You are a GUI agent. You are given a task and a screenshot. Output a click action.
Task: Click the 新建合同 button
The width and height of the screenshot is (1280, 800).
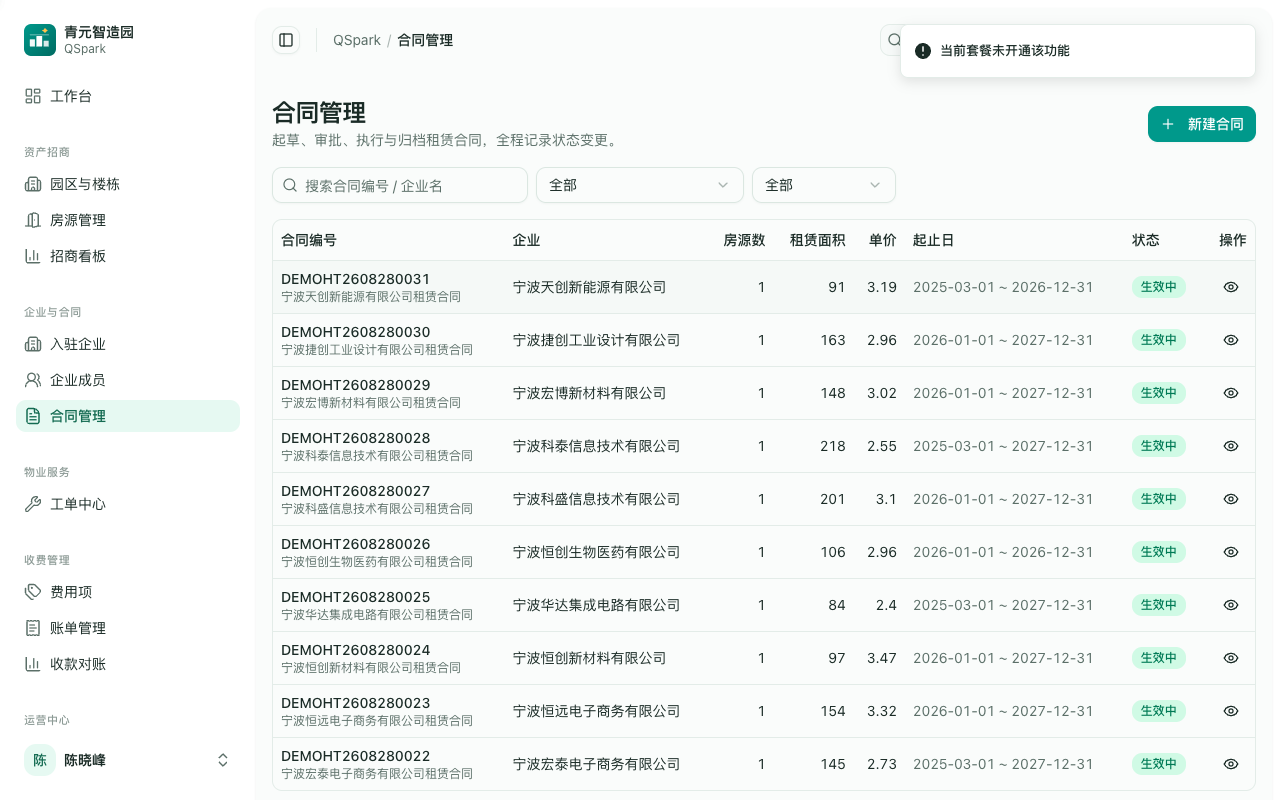click(1202, 124)
